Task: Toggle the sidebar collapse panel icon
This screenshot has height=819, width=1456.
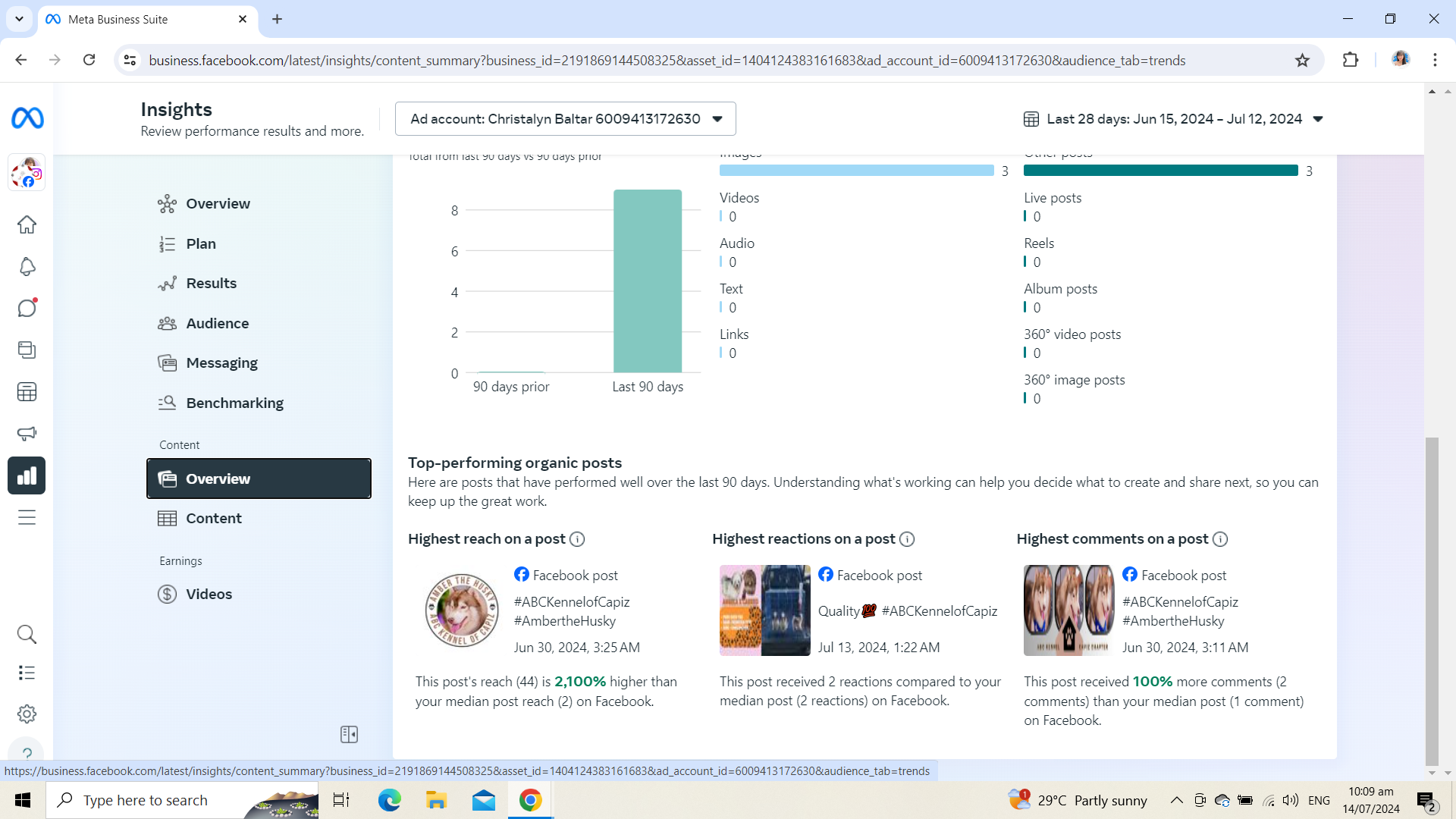Action: coord(349,734)
